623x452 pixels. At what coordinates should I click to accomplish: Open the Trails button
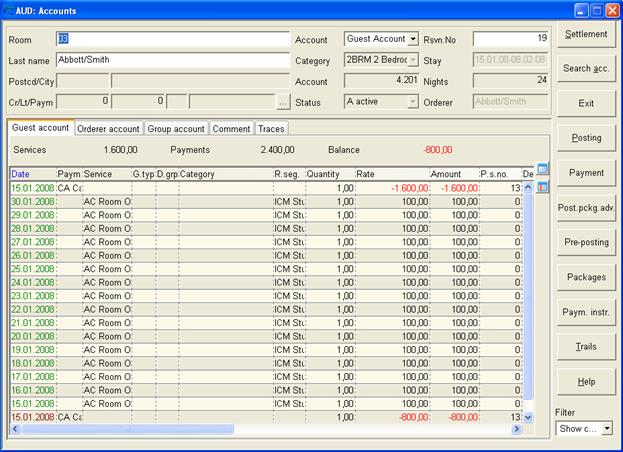pos(586,346)
